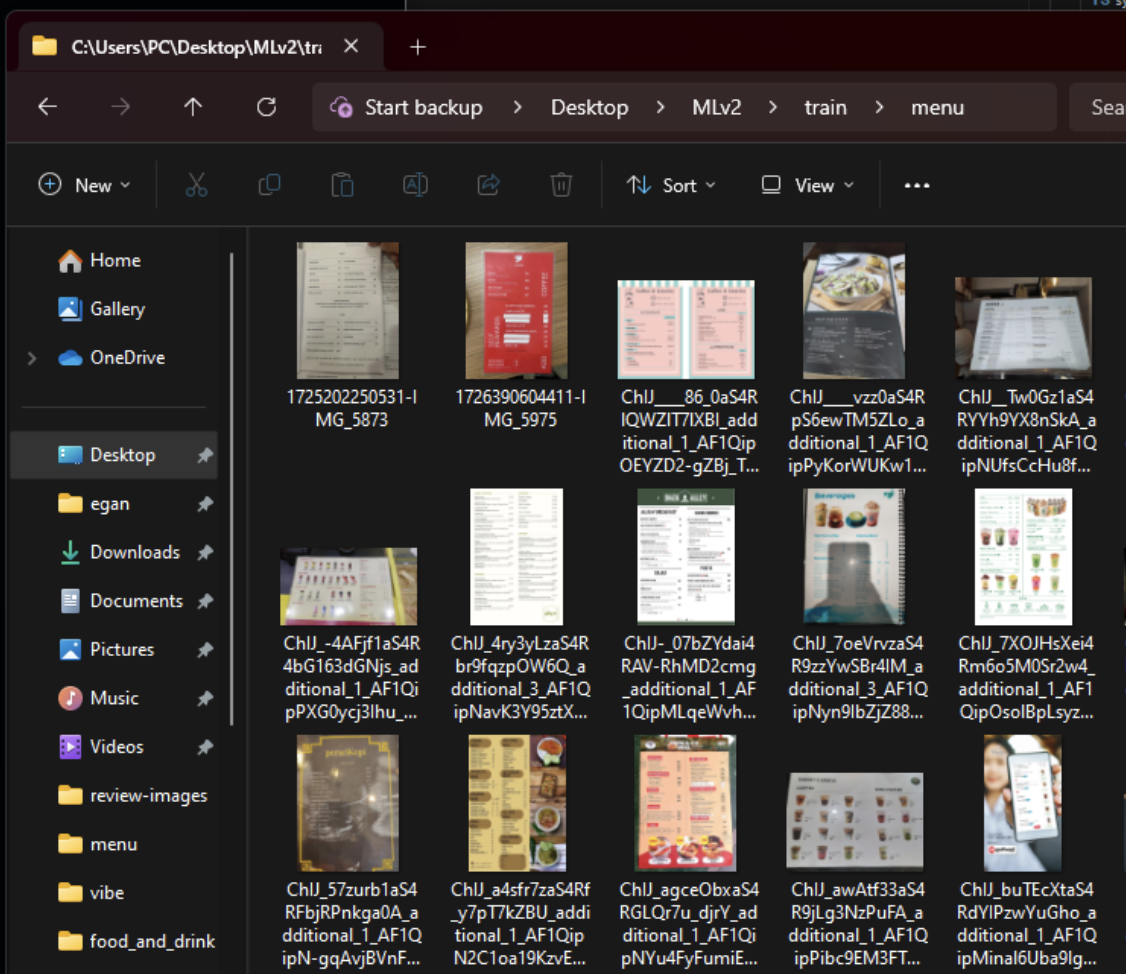Click train in the address breadcrumb
This screenshot has width=1126, height=974.
(825, 107)
